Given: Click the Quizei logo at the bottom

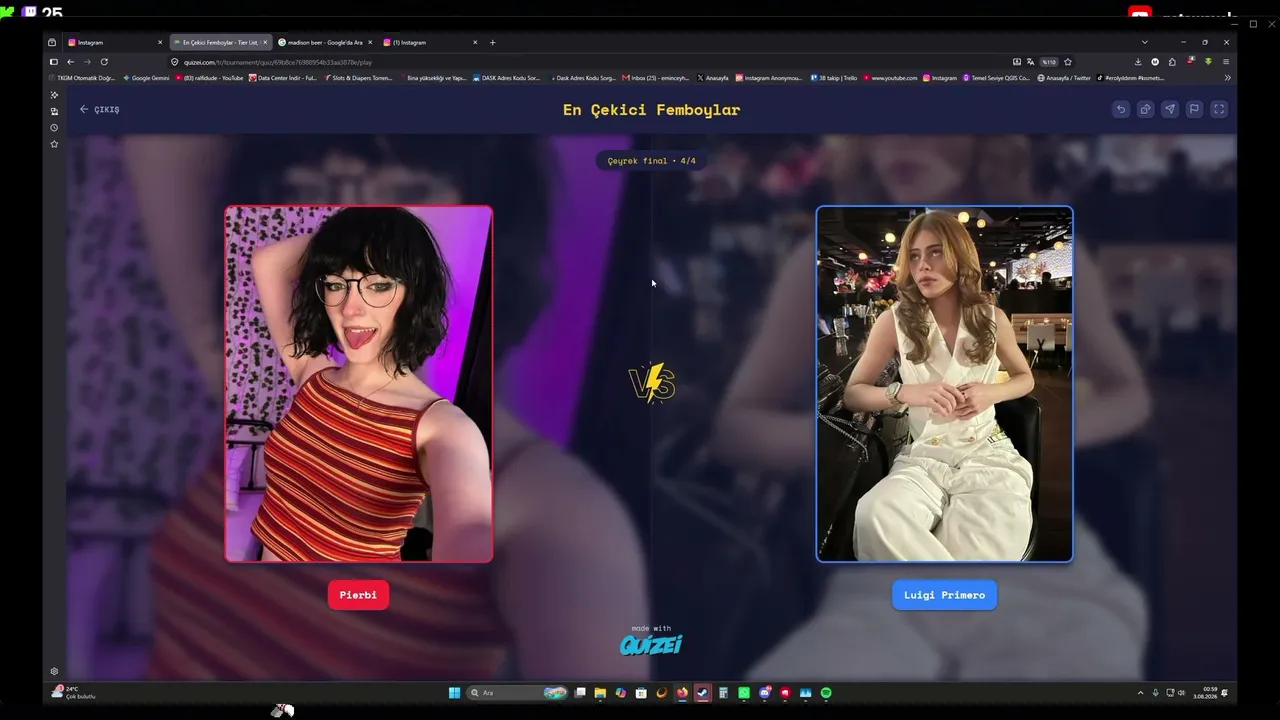Looking at the screenshot, I should point(651,644).
